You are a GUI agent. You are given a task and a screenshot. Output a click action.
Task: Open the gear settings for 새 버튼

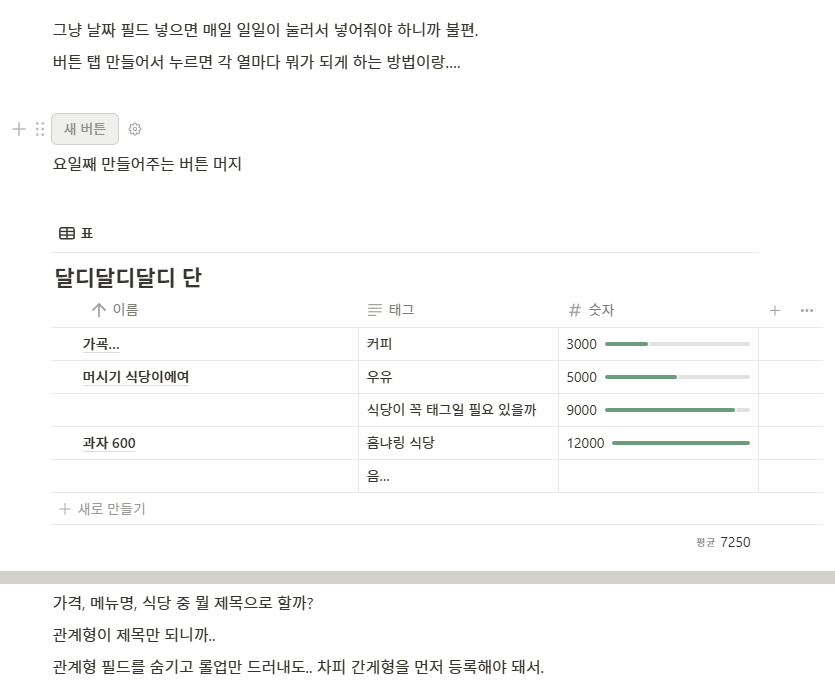tap(135, 129)
